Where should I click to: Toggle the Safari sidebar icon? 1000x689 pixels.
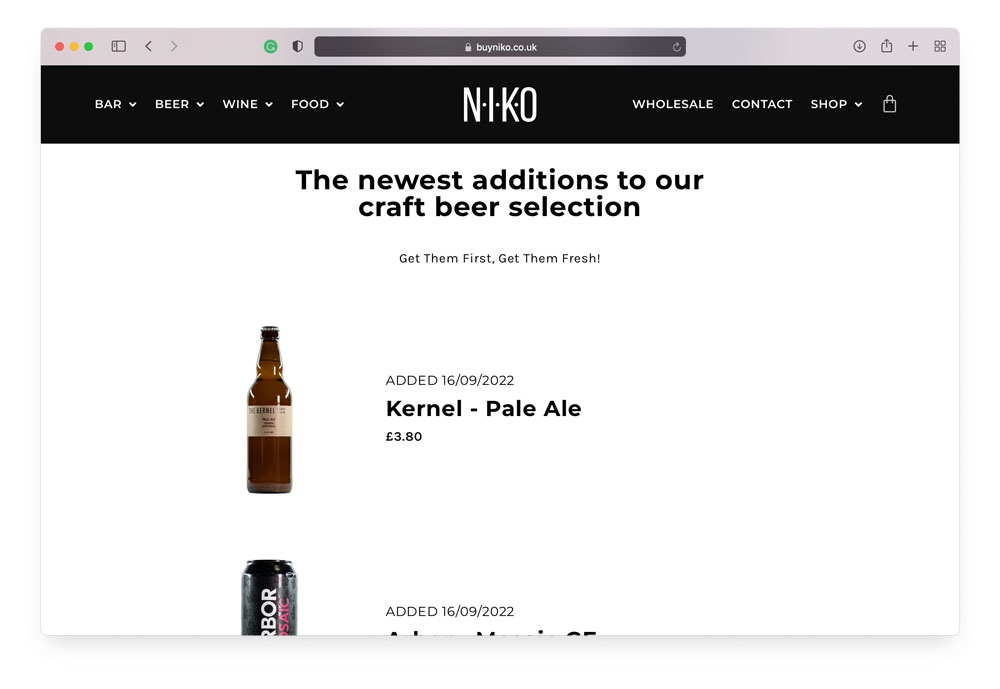click(119, 46)
